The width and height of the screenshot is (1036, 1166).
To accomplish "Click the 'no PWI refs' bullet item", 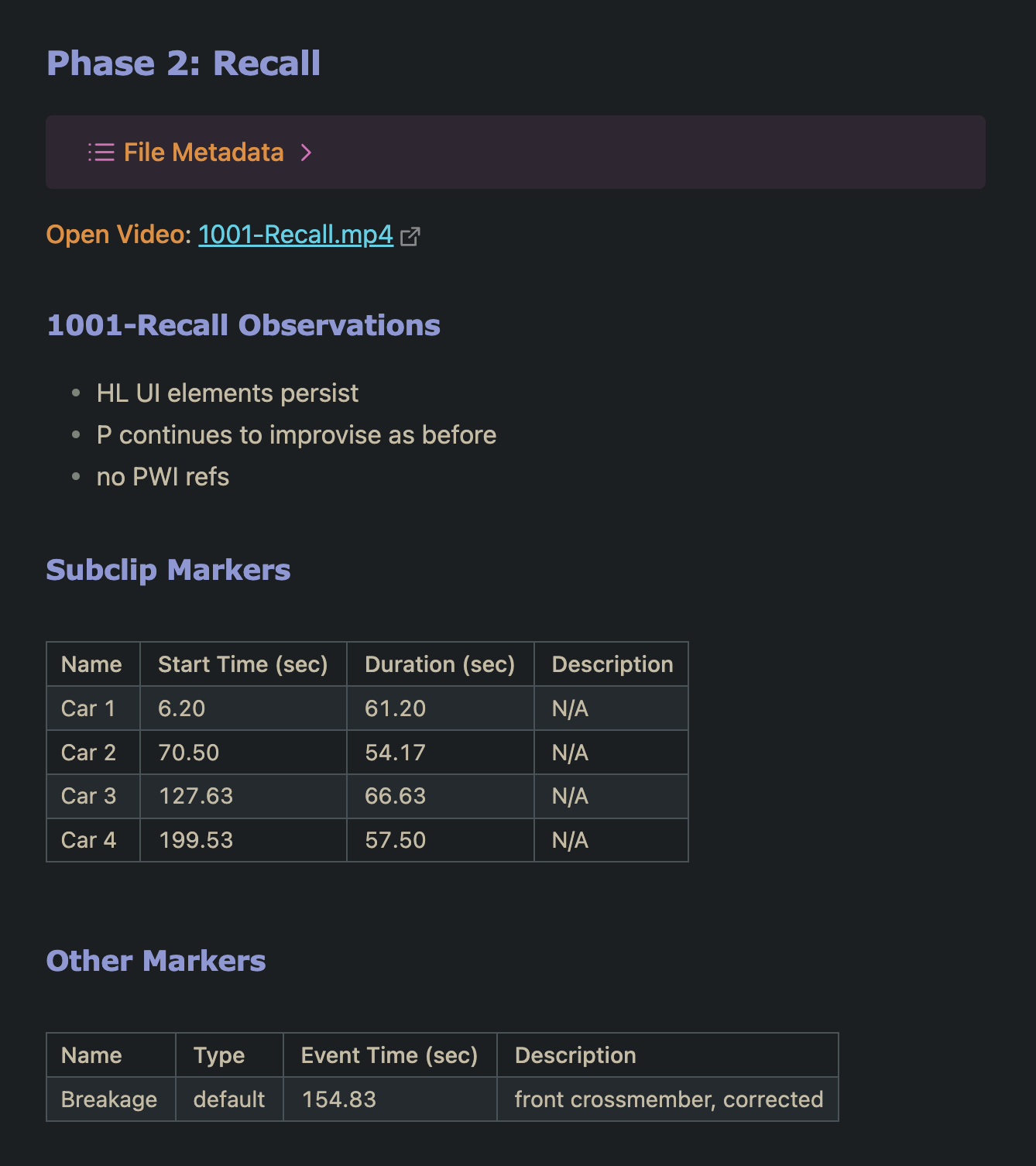I will click(163, 477).
